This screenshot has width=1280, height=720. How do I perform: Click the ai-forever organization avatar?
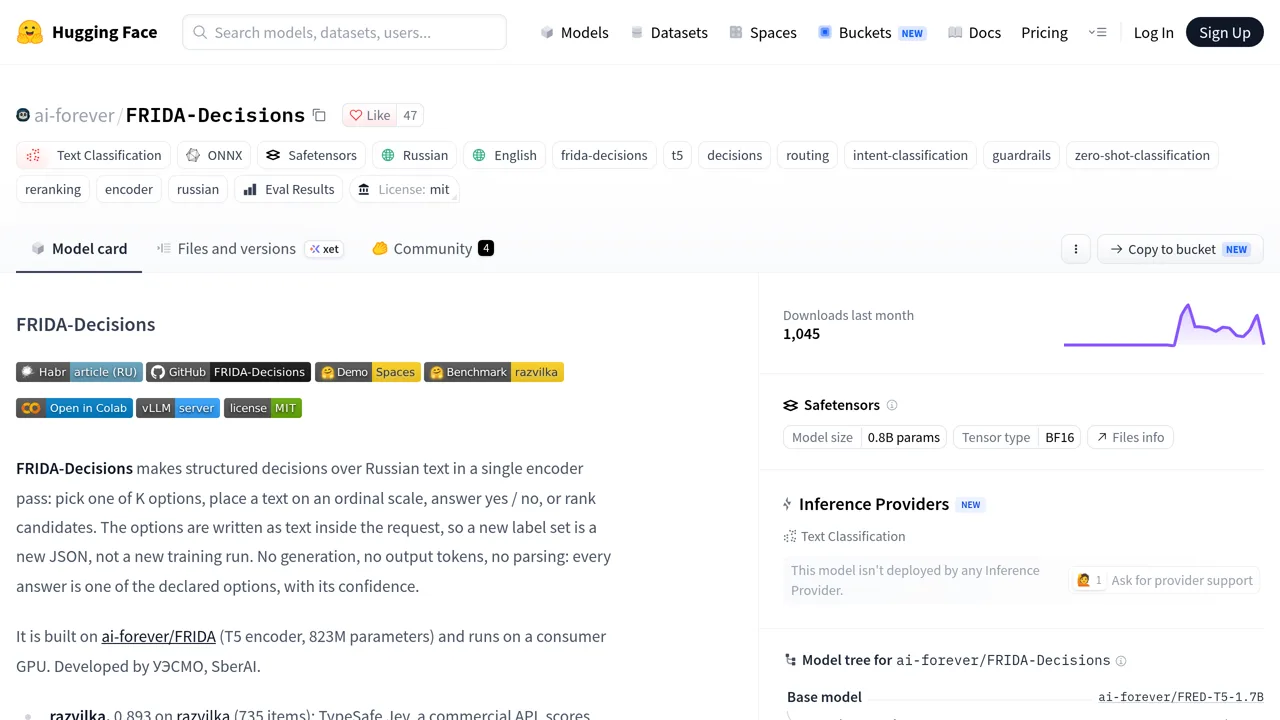[x=23, y=115]
